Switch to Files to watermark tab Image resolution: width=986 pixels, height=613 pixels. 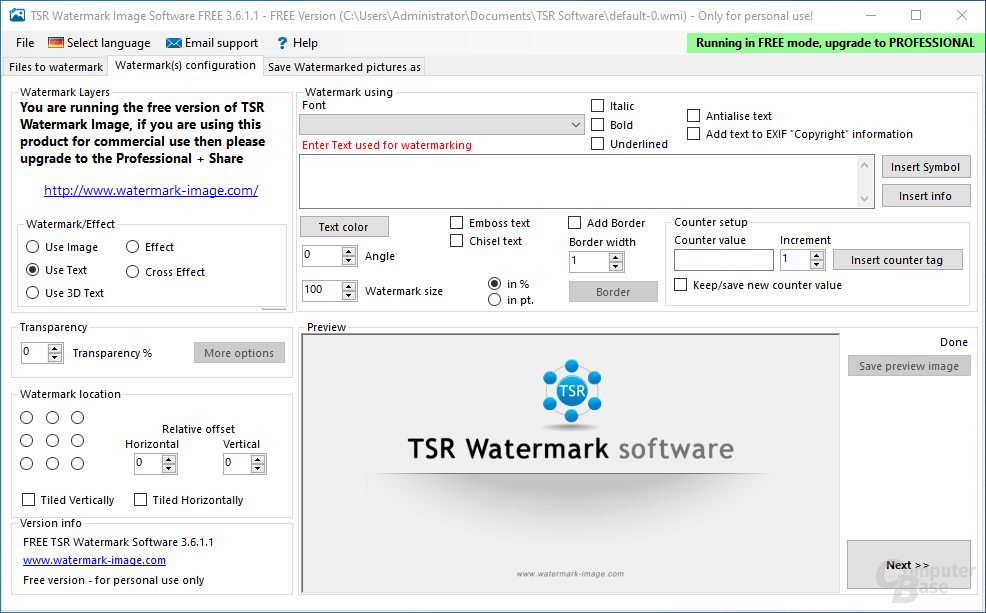coord(56,67)
